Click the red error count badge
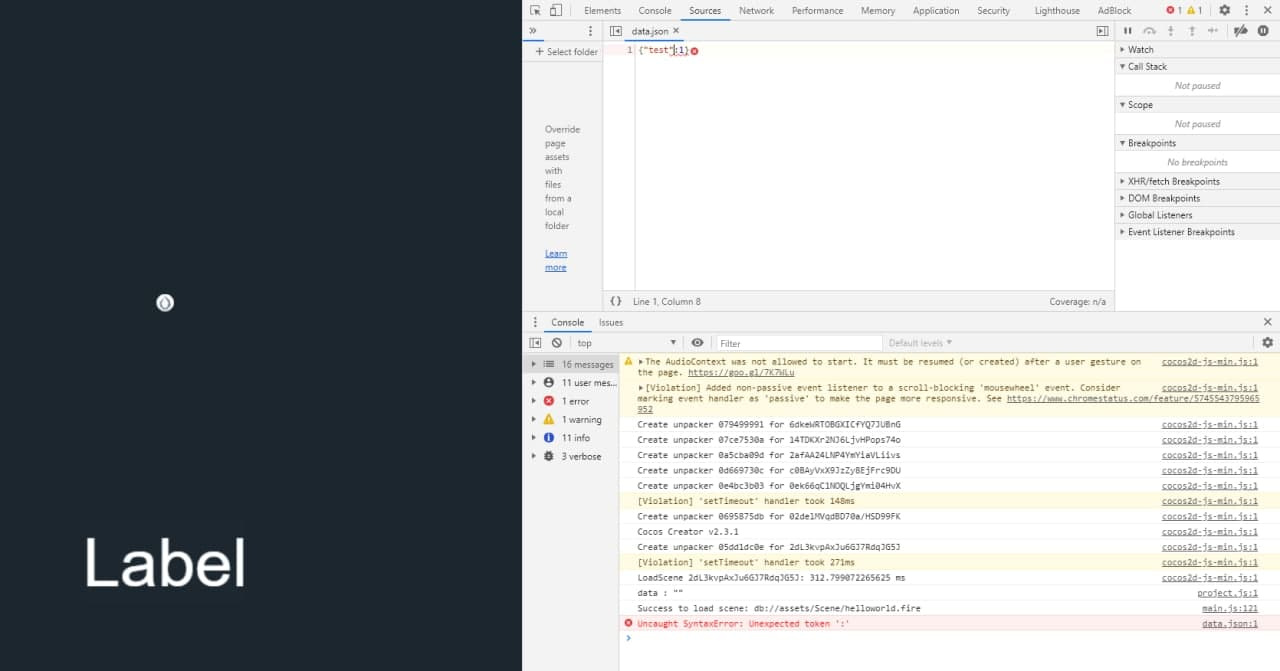Image resolution: width=1280 pixels, height=671 pixels. click(1174, 10)
